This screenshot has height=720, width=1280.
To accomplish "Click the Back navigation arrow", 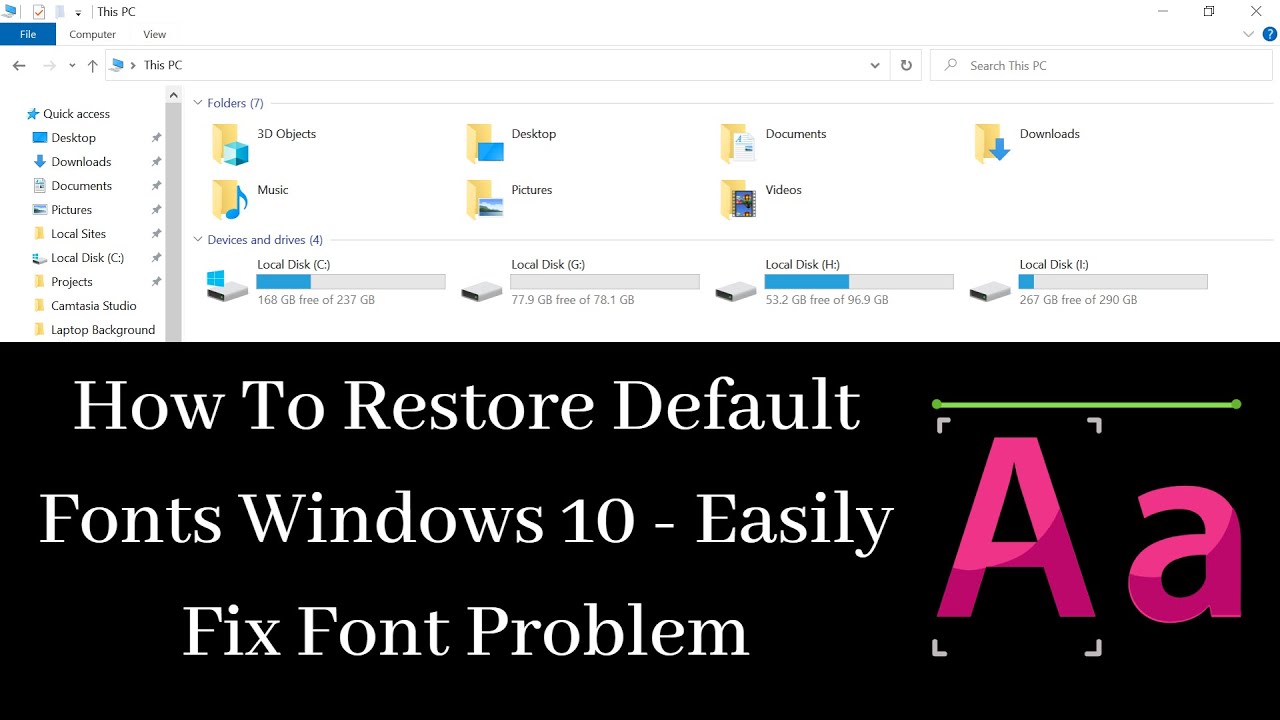I will pyautogui.click(x=19, y=65).
